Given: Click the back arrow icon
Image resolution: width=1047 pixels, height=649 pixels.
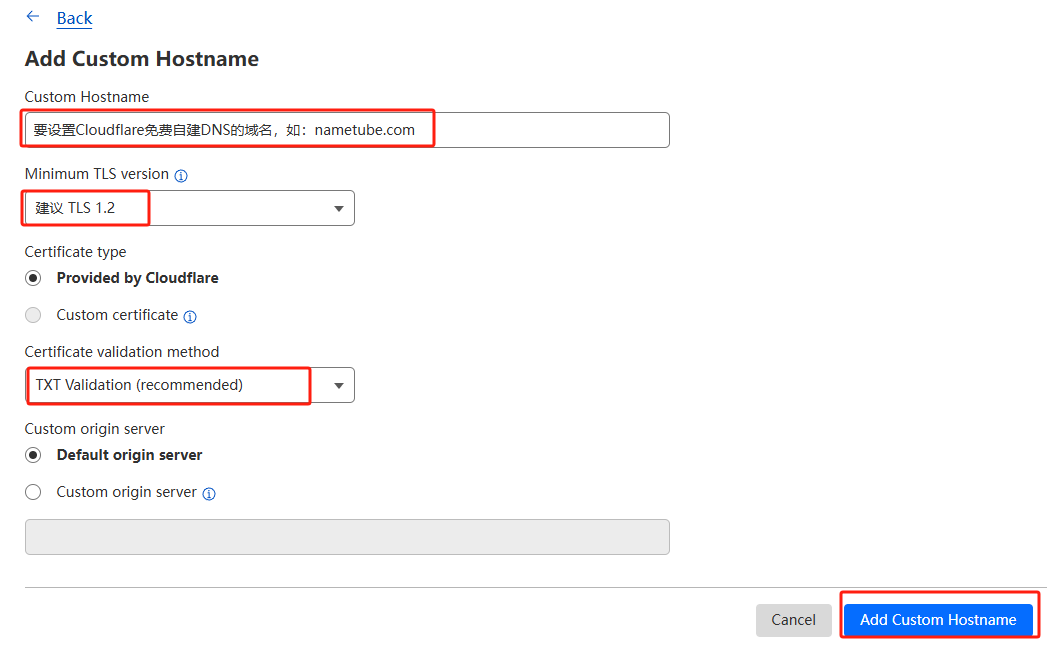Looking at the screenshot, I should click(33, 17).
